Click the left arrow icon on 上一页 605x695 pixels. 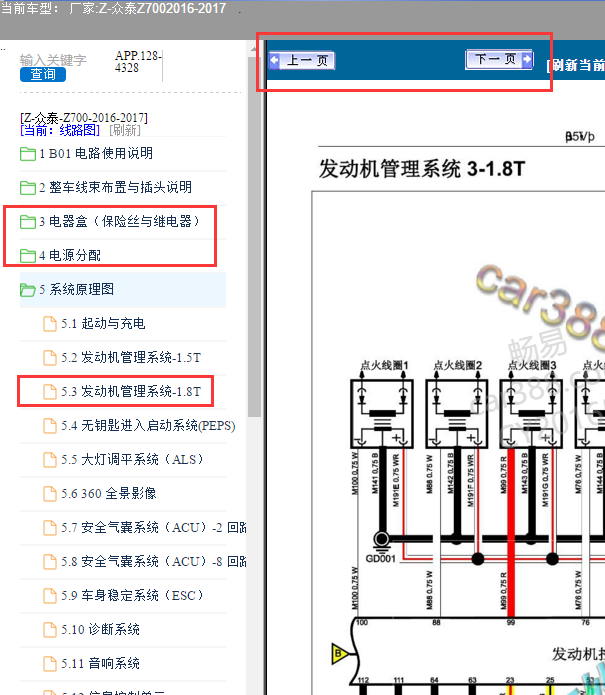coord(275,60)
